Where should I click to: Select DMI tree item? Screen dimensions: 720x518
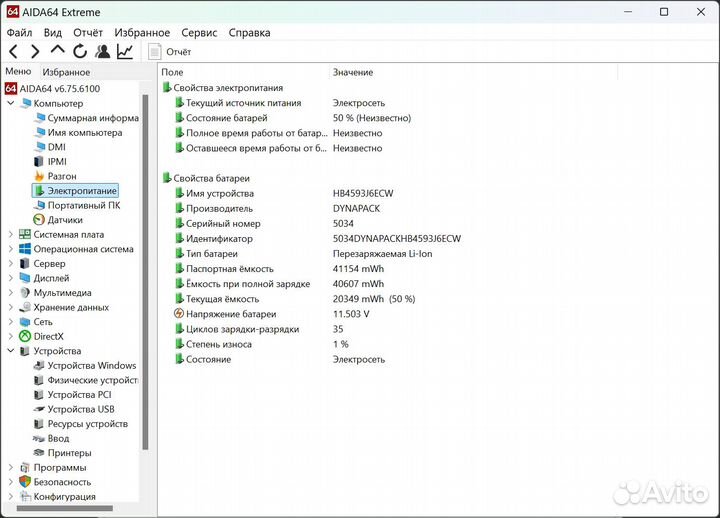pyautogui.click(x=50, y=147)
